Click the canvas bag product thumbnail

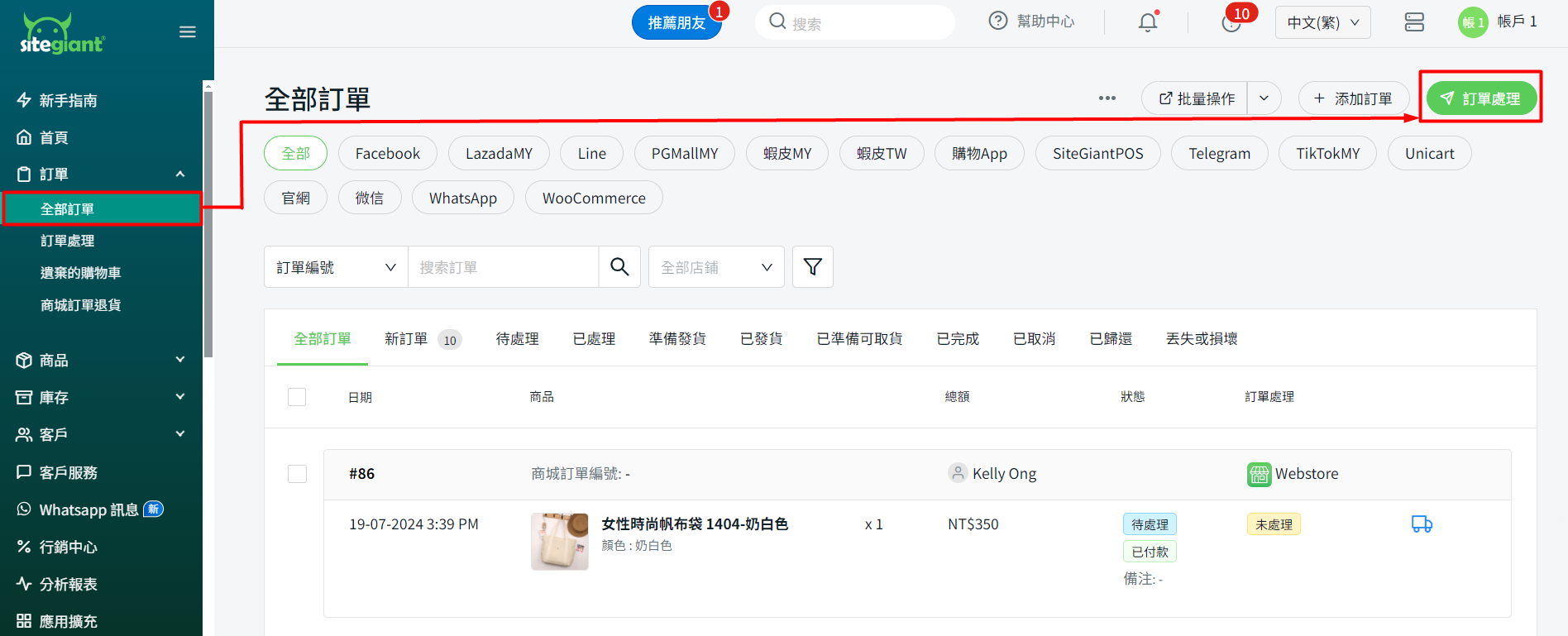click(560, 542)
